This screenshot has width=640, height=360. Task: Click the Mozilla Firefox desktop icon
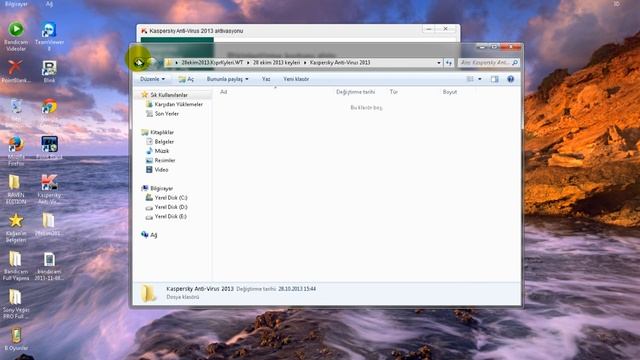16,151
